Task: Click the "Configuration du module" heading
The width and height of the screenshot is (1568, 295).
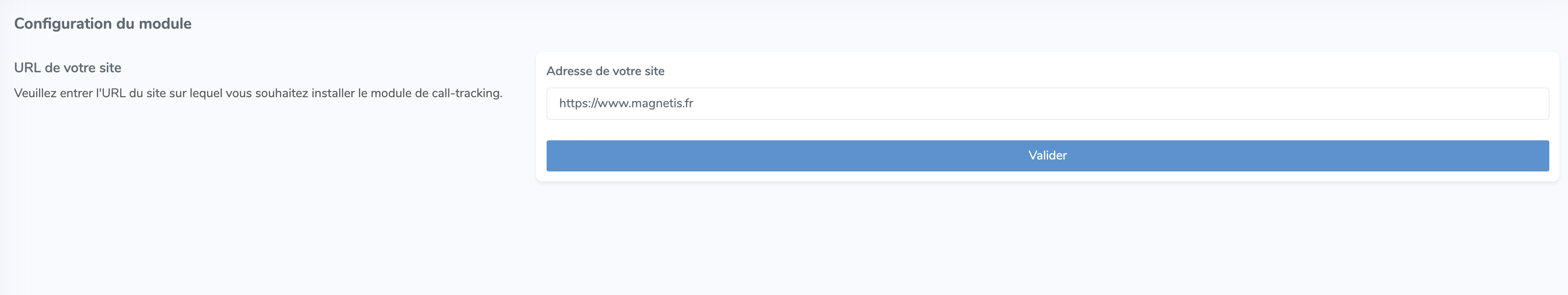Action: tap(103, 24)
